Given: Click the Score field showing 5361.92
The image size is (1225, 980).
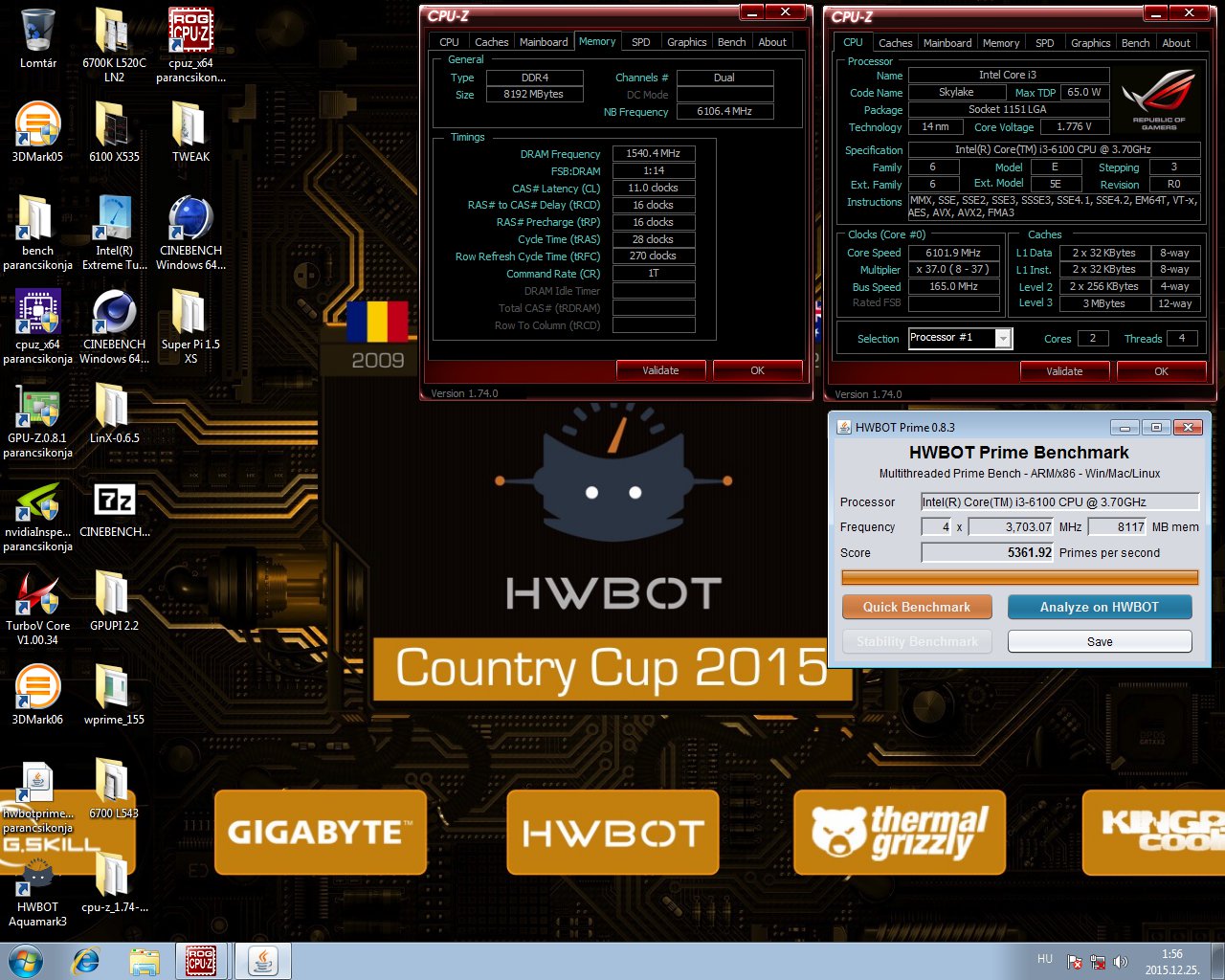Looking at the screenshot, I should tap(987, 552).
